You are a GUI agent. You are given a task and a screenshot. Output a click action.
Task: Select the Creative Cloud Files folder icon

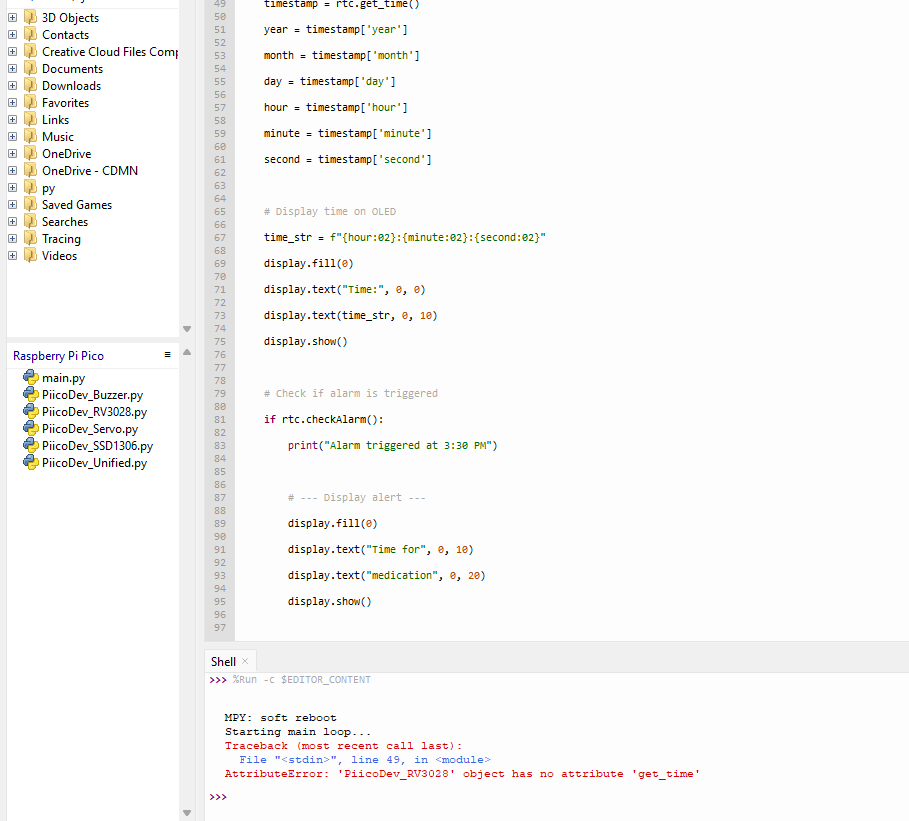click(x=31, y=51)
